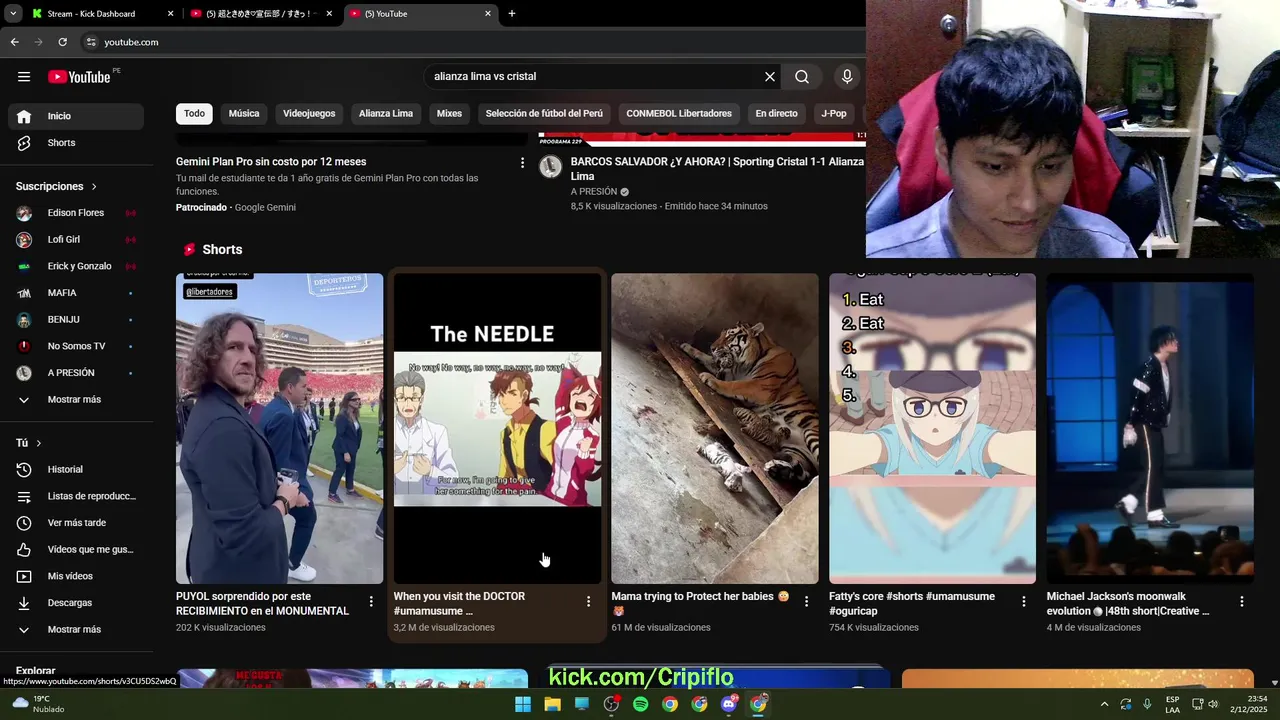Viewport: 1280px width, 720px height.
Task: Select the Alianza Lima filter chip
Action: [386, 114]
